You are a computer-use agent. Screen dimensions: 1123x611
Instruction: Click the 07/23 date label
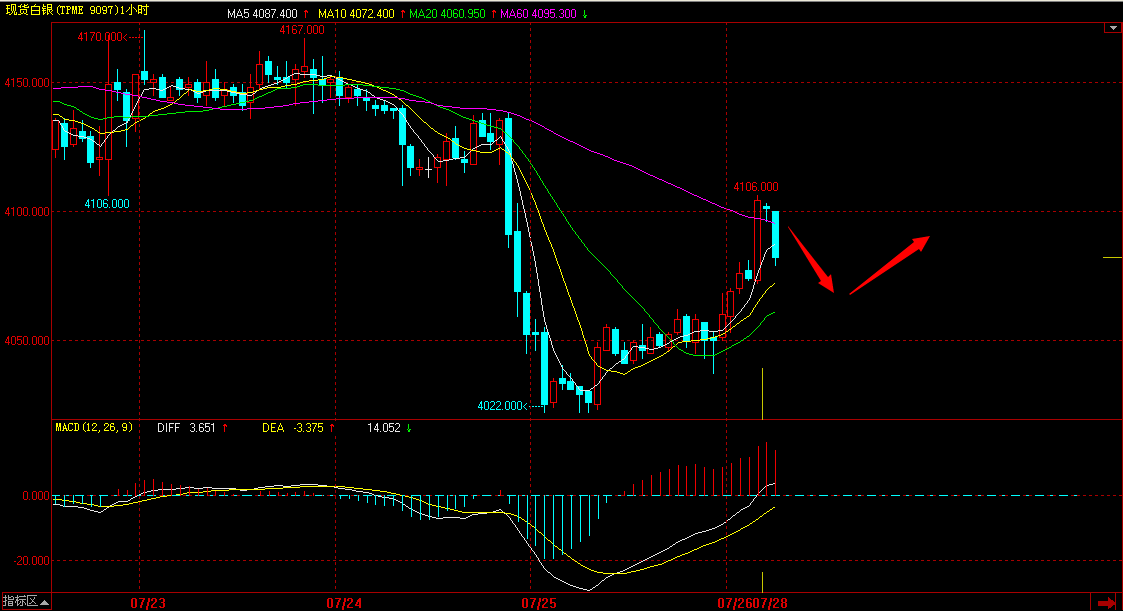pyautogui.click(x=148, y=603)
